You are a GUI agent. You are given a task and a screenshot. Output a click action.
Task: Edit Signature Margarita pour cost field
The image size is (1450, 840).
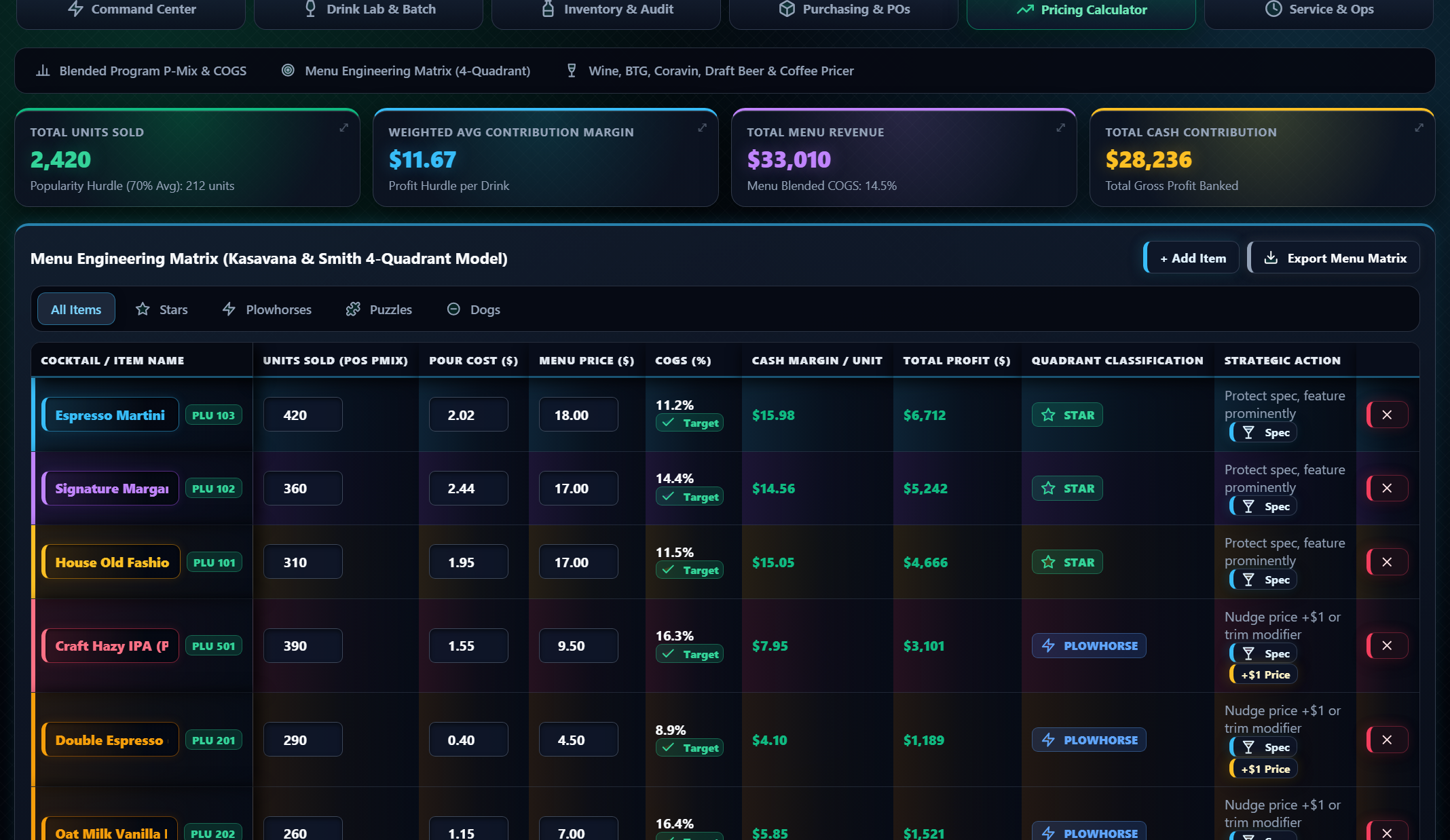point(468,488)
